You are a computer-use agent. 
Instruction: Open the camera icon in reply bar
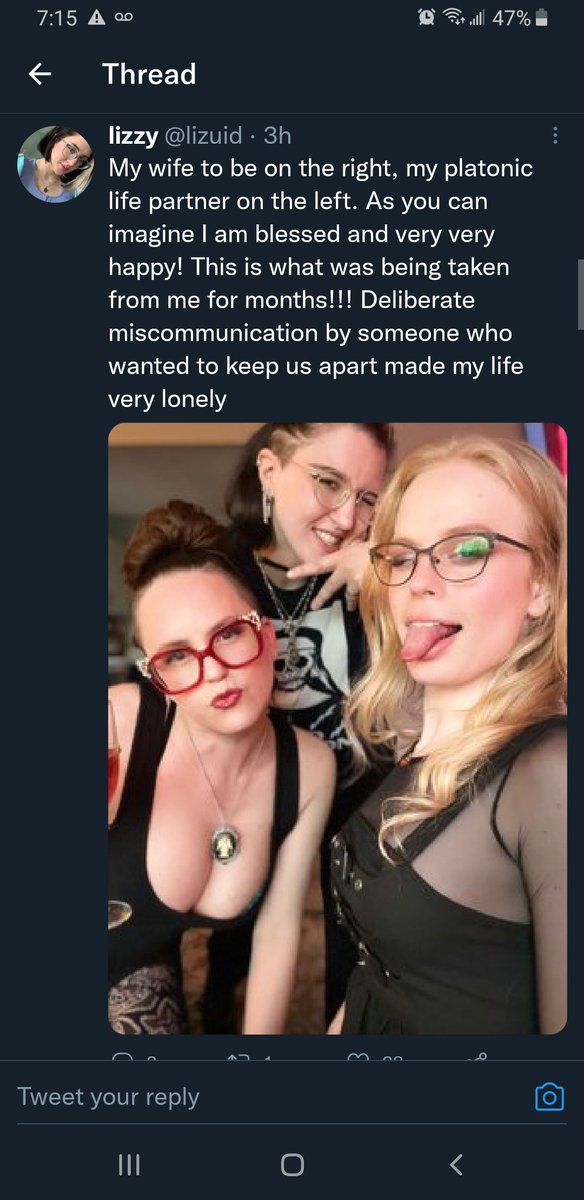click(x=549, y=1096)
